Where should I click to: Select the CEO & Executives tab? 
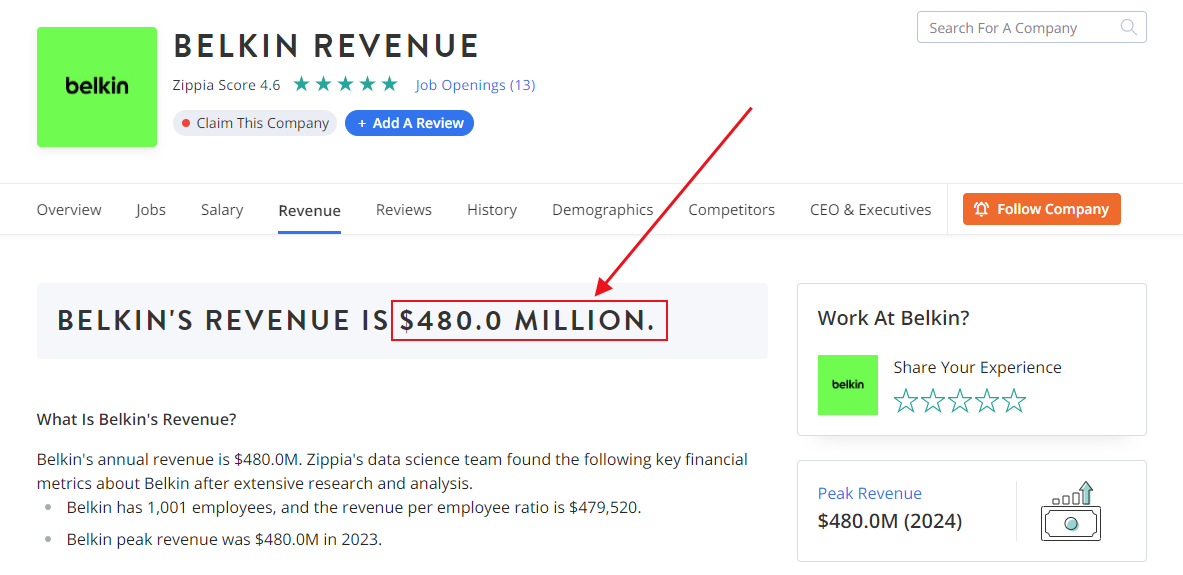click(x=870, y=210)
